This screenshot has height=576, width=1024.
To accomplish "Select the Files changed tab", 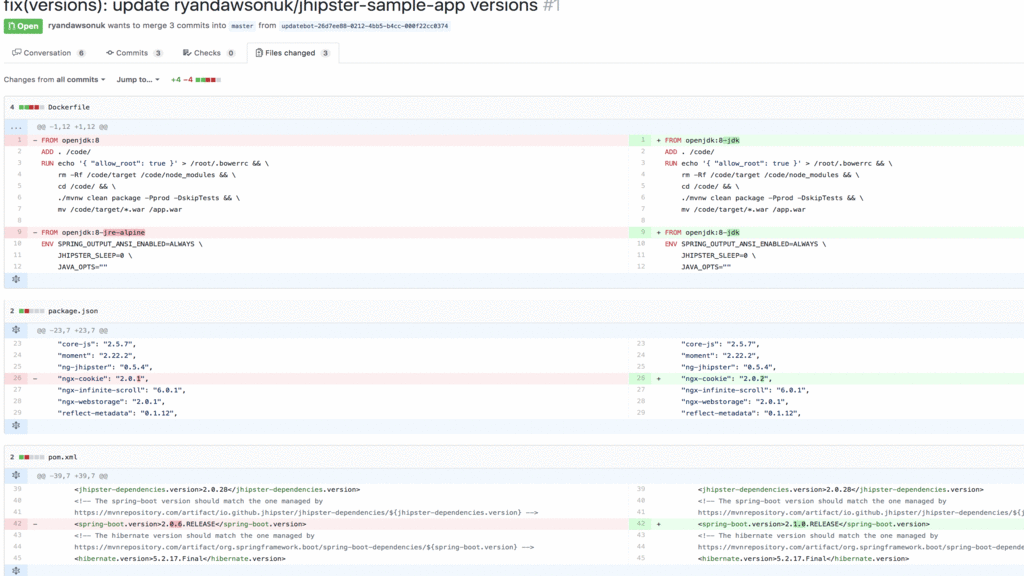I will click(292, 53).
